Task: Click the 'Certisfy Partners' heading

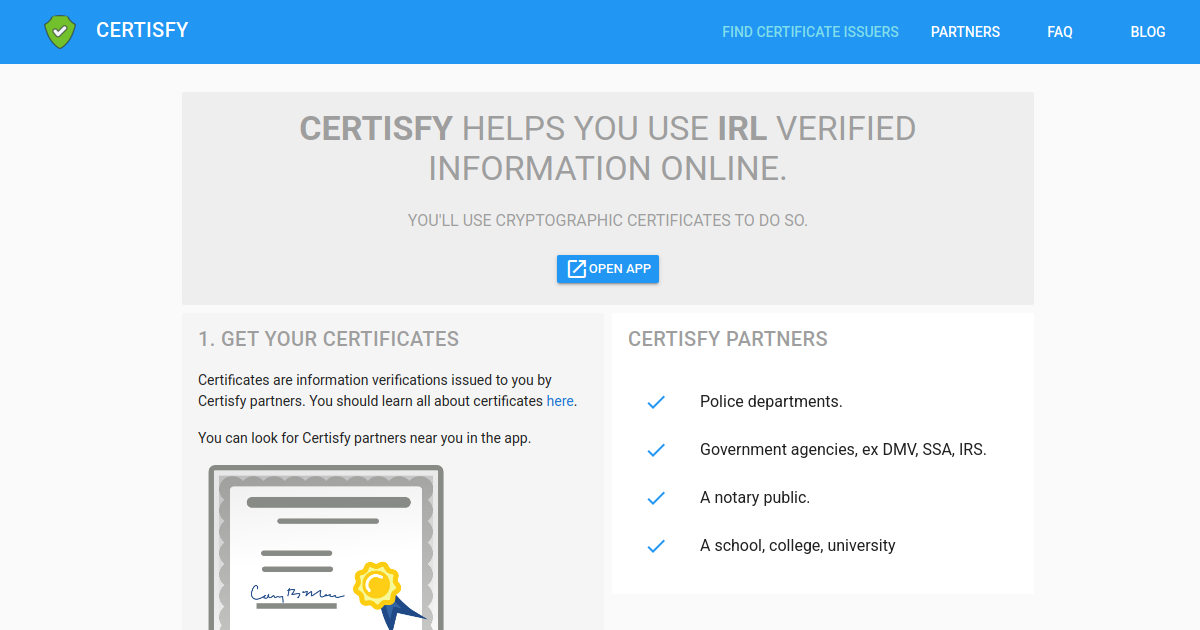Action: 728,339
